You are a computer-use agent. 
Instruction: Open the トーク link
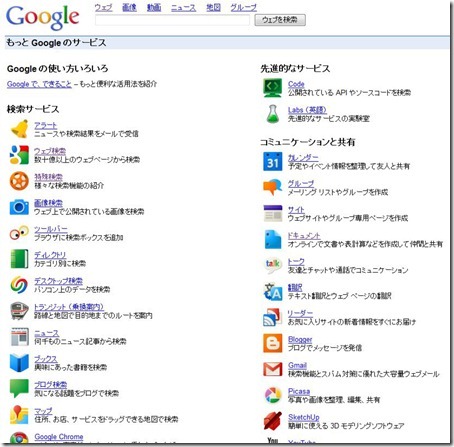point(296,262)
